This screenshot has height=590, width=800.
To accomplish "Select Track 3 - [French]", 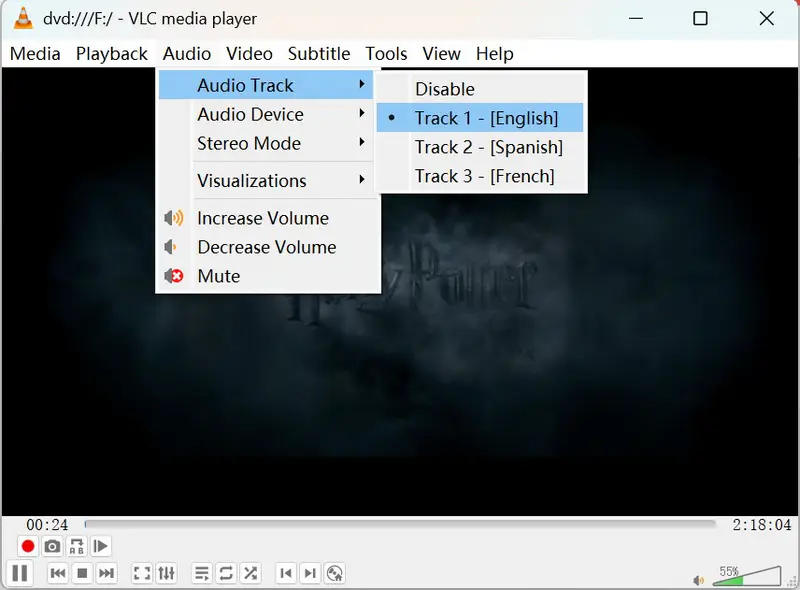I will tap(480, 176).
